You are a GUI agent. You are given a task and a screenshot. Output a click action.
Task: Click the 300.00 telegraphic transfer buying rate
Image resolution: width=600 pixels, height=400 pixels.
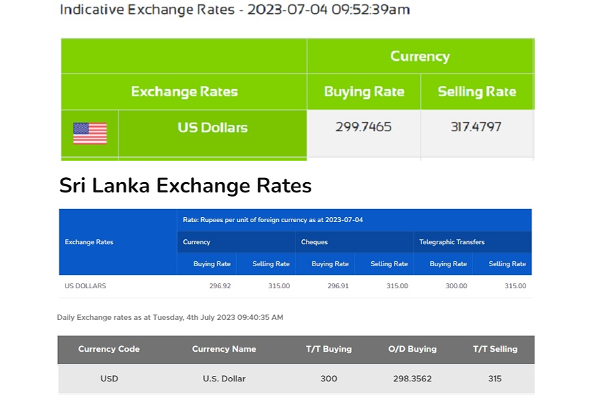coord(456,286)
